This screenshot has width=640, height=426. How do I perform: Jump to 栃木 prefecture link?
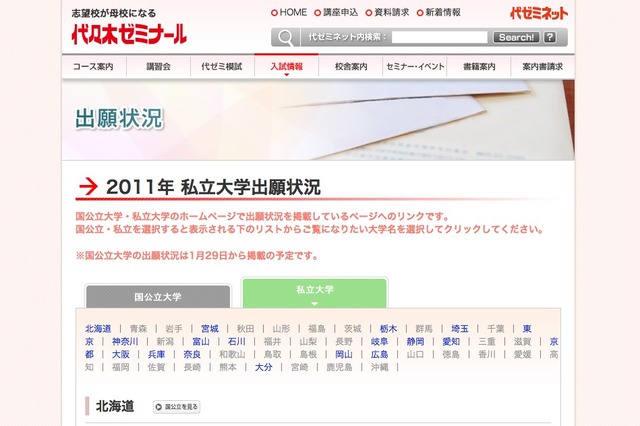[x=388, y=328]
